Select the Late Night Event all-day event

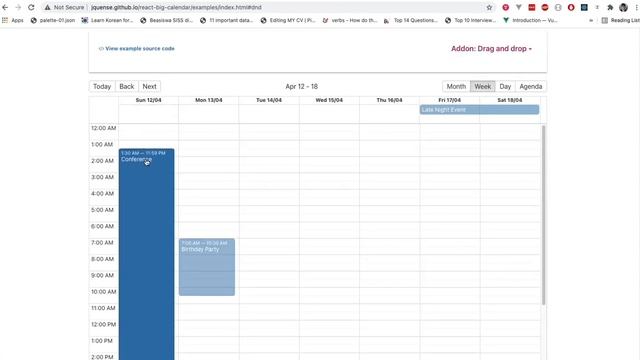pos(480,109)
